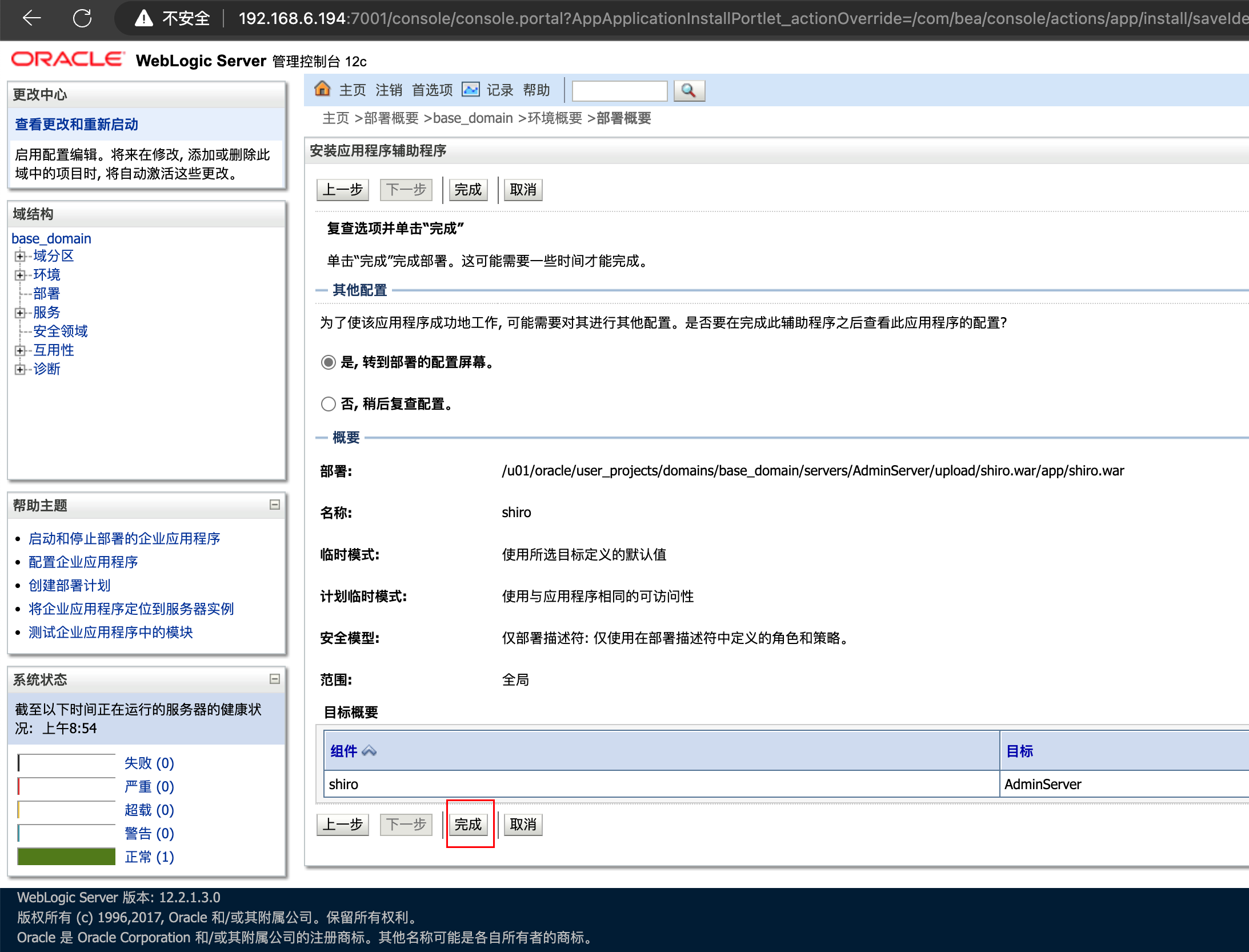1249x952 pixels.
Task: Select 否, 稍后复查配置 radio option
Action: coord(328,404)
